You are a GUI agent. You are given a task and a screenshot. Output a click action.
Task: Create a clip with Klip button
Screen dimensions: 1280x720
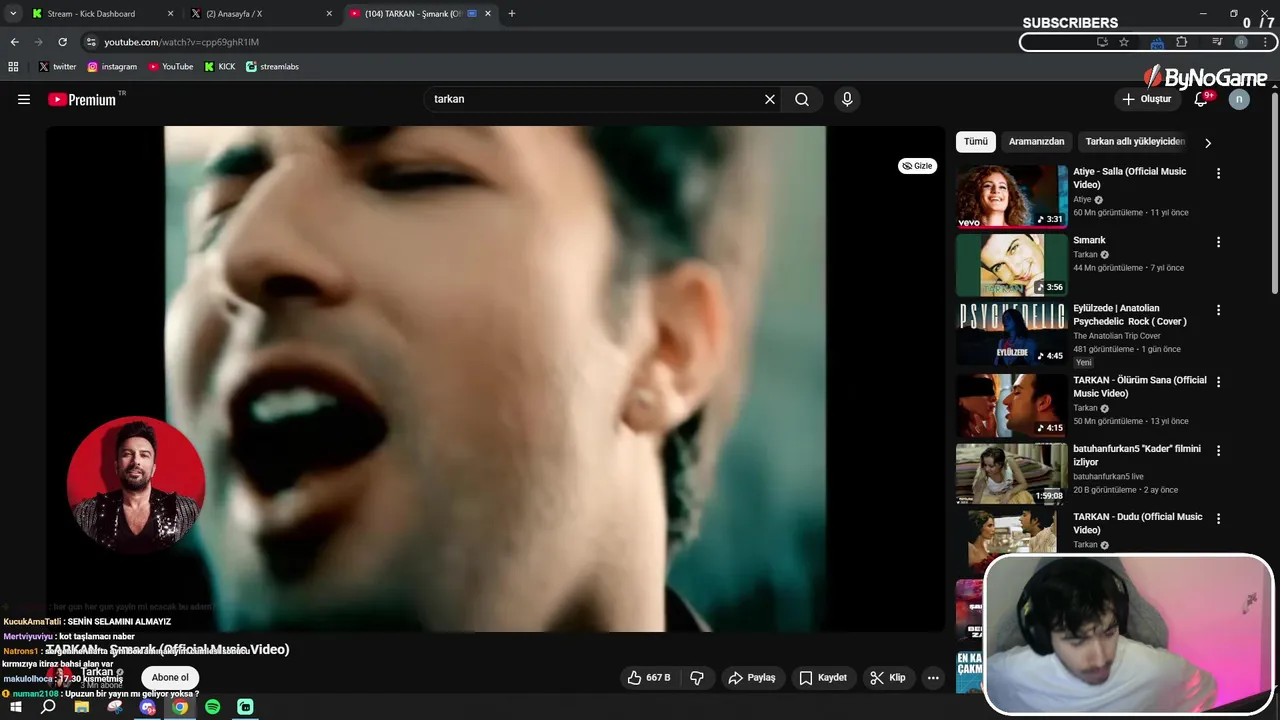click(888, 678)
